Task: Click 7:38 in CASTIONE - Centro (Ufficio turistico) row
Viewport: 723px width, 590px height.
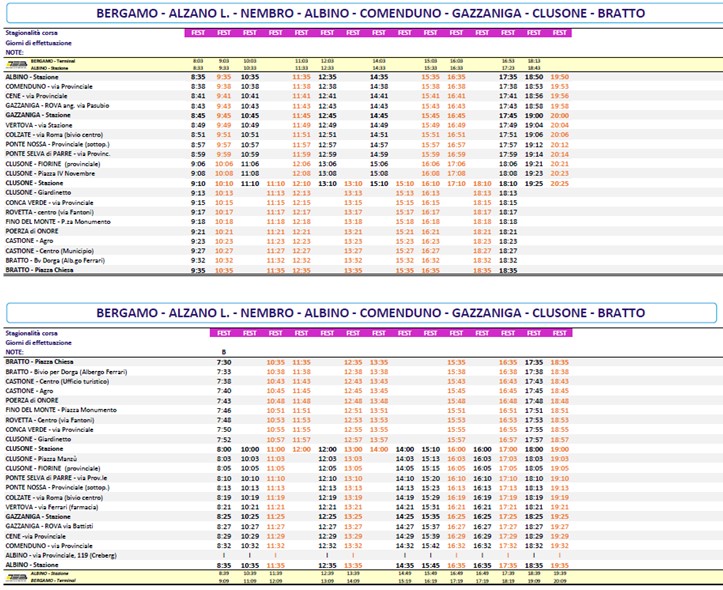Action: point(224,382)
